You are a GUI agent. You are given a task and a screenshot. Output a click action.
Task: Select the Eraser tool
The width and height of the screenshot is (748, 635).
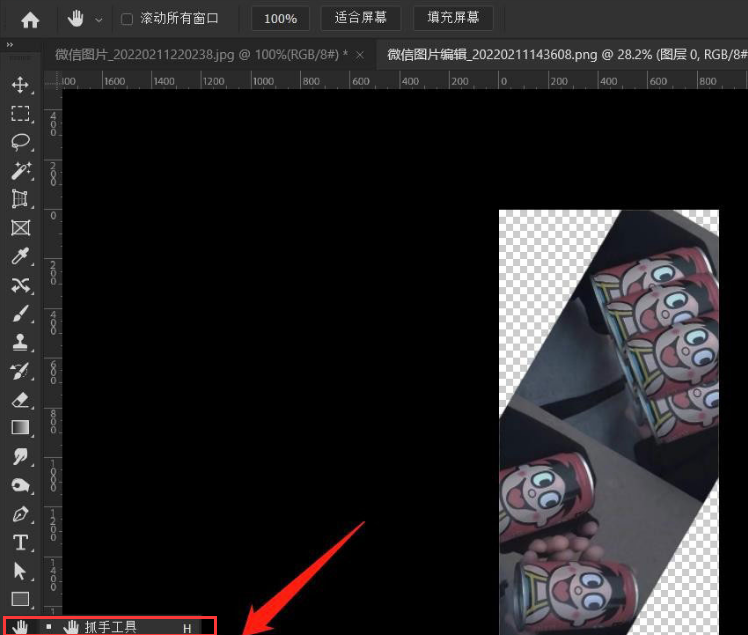(20, 399)
